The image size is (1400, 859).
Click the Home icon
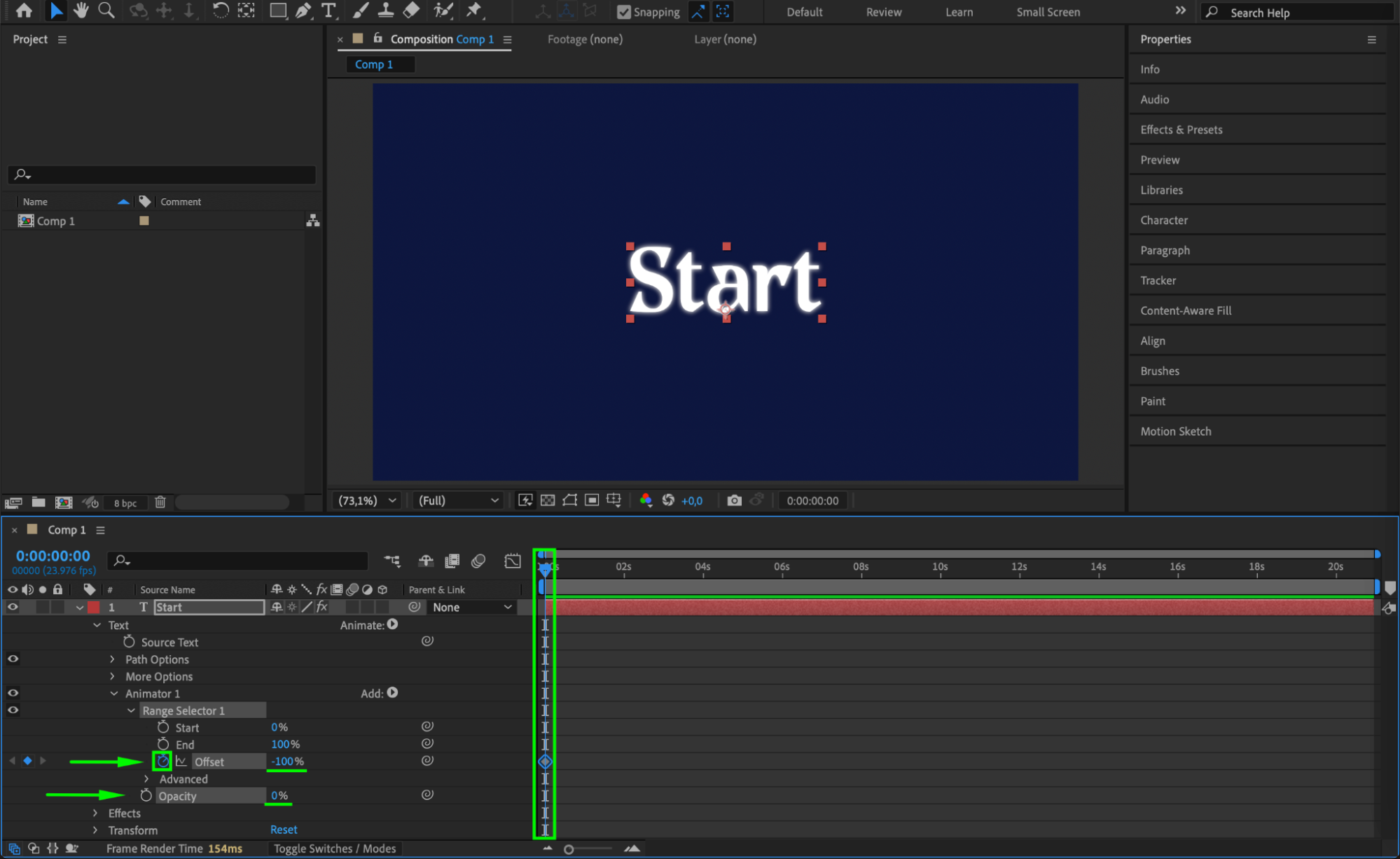pos(24,11)
